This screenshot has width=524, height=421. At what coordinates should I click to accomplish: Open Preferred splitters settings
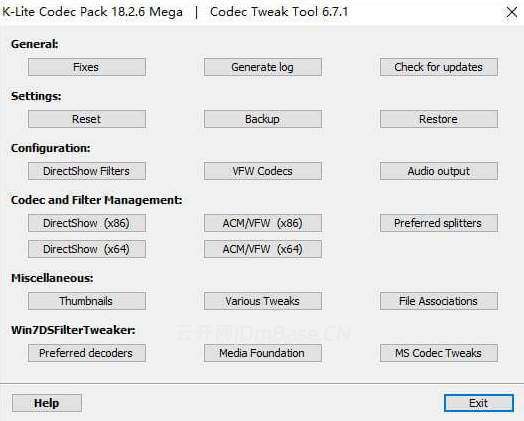[x=439, y=223]
